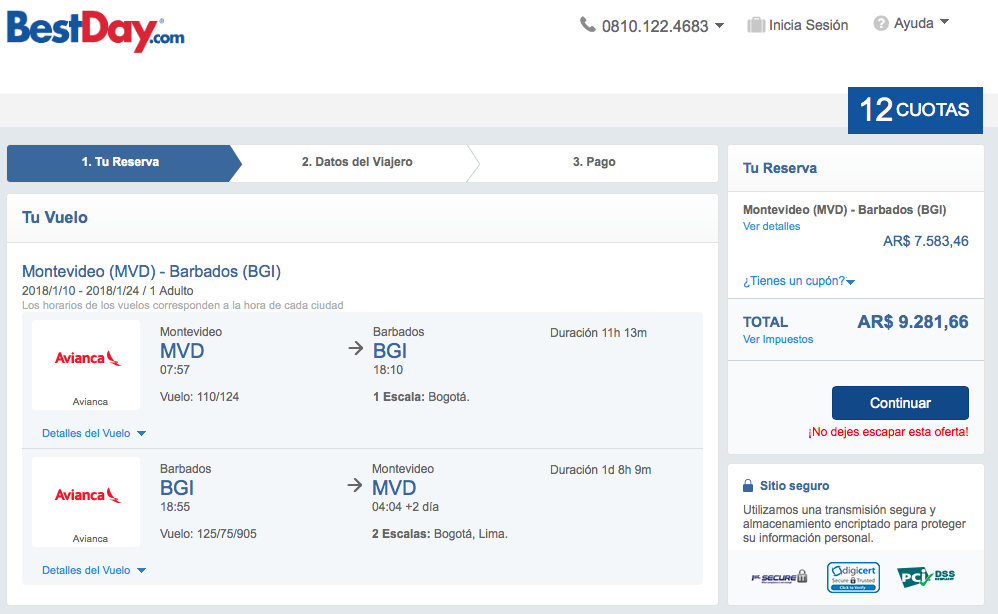The height and width of the screenshot is (614, 998).
Task: Click the question mark help icon
Action: (881, 24)
